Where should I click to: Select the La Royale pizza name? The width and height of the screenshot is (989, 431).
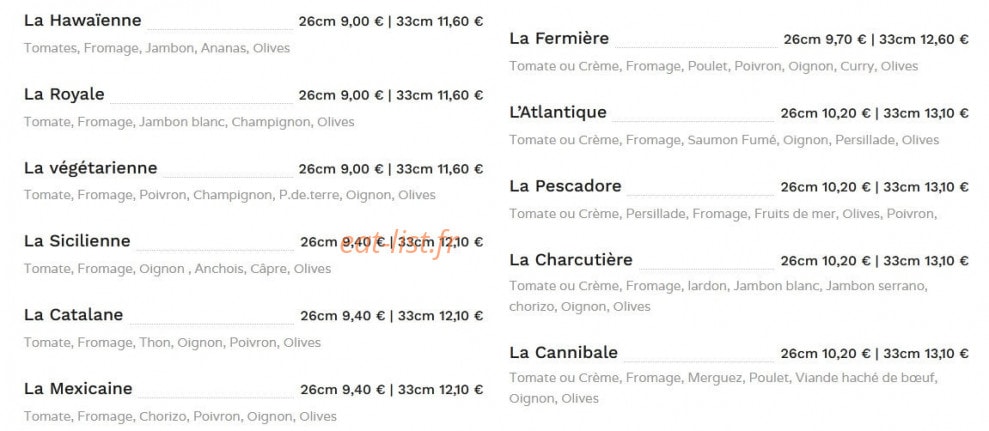[x=64, y=94]
